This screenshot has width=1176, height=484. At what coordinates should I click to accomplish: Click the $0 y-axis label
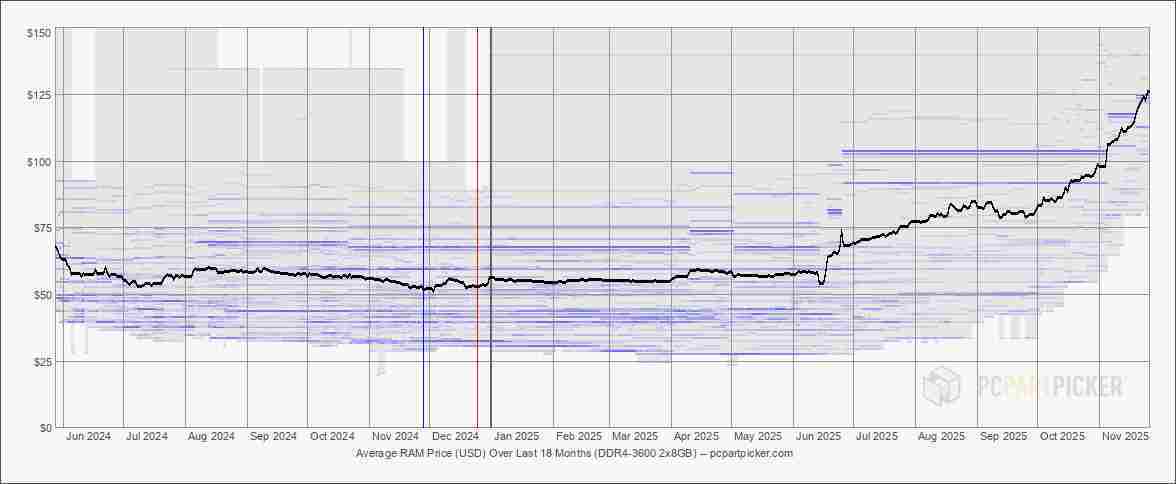tap(46, 428)
